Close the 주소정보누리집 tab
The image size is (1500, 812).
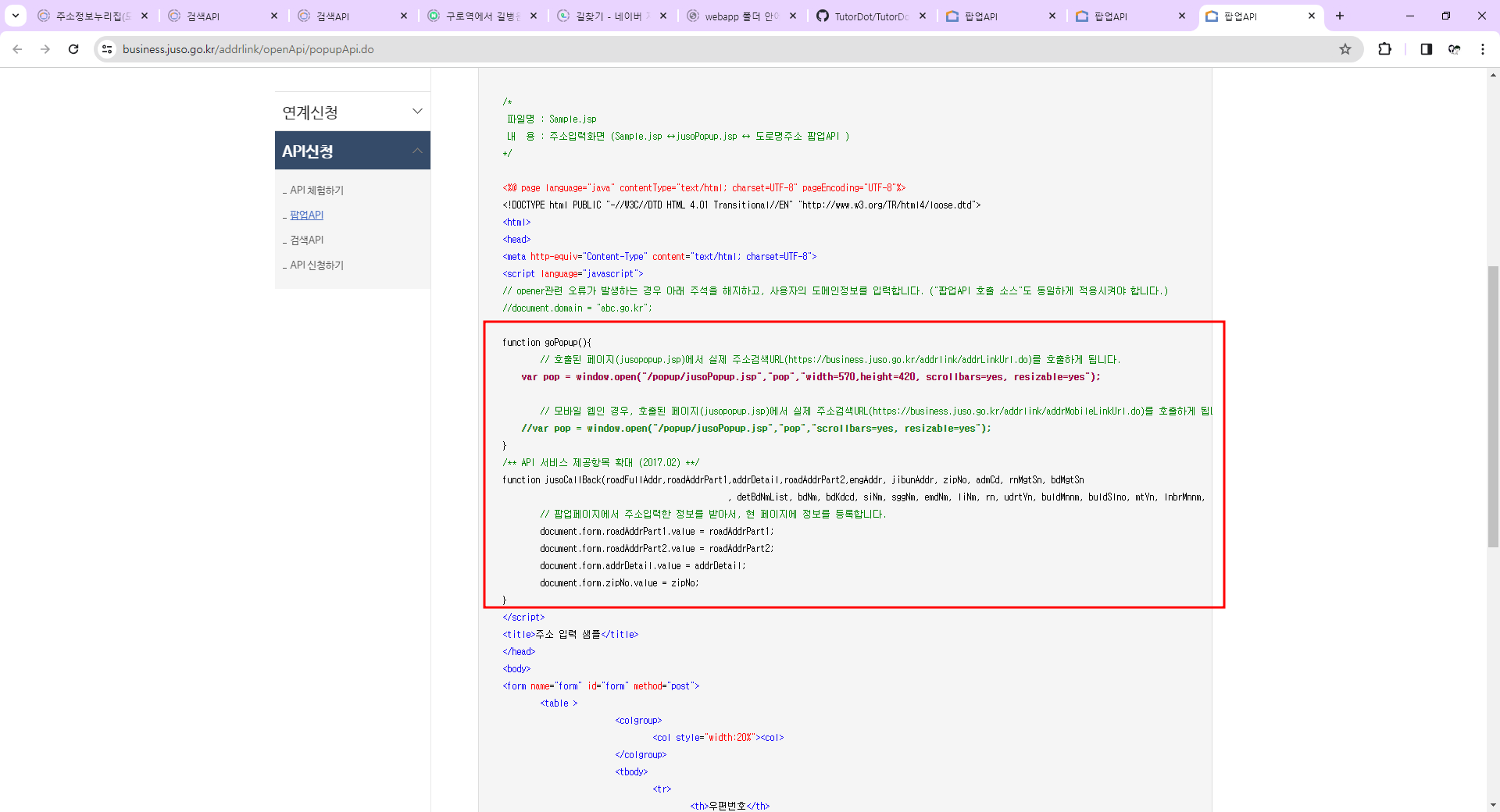(145, 16)
